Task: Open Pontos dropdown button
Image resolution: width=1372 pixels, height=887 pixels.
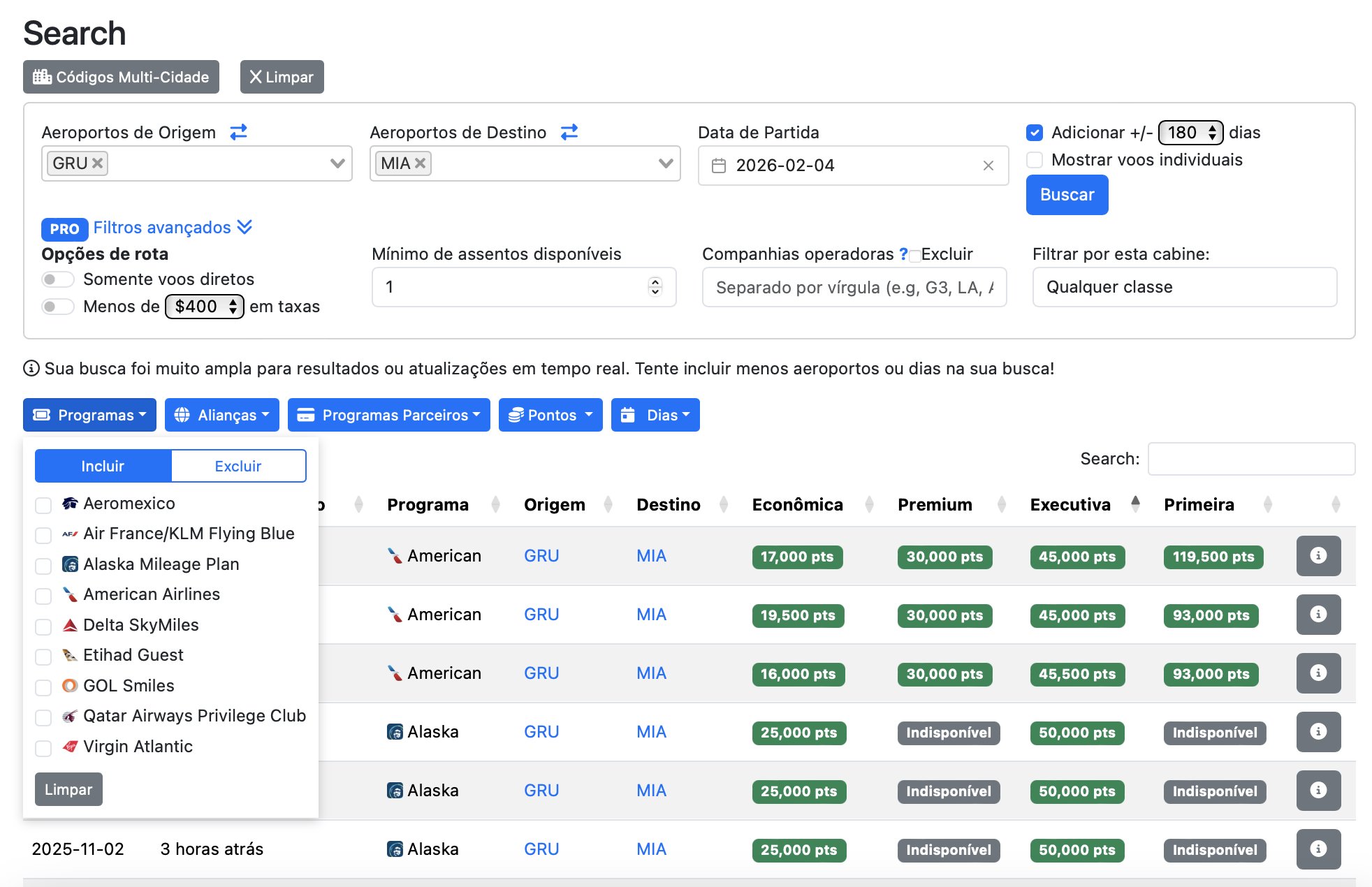Action: point(550,415)
